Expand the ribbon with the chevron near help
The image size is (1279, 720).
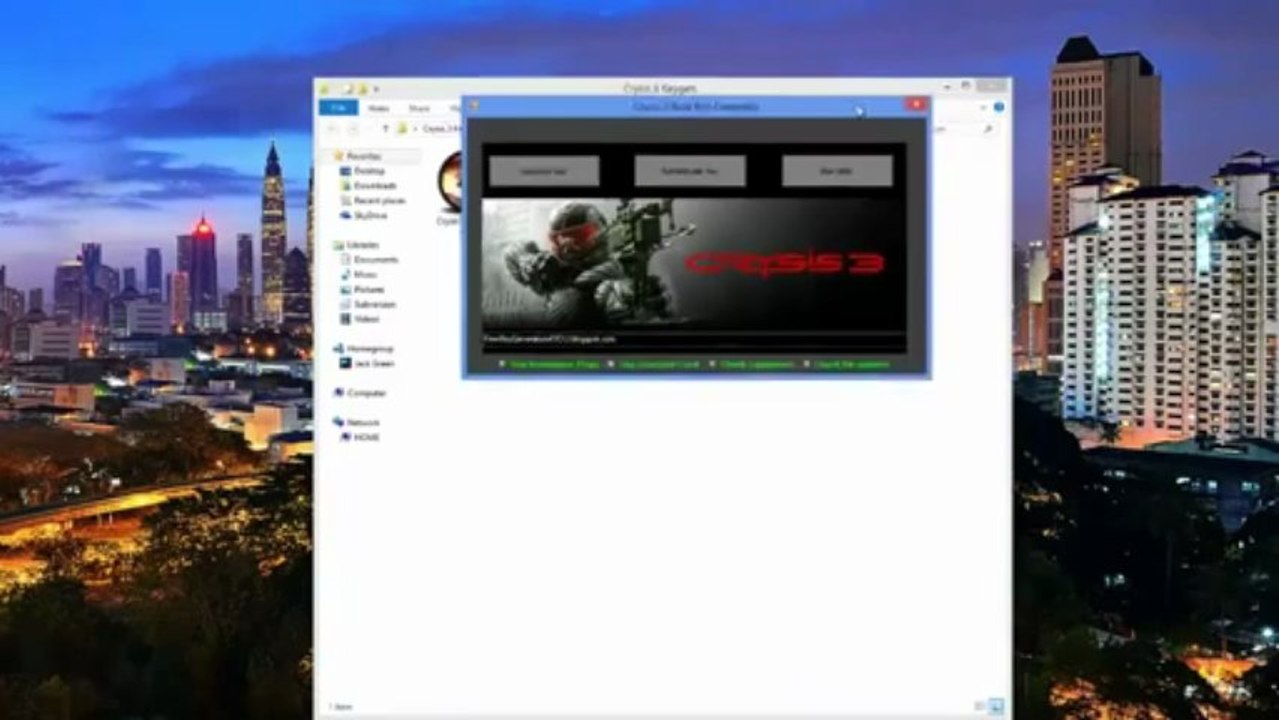pos(982,107)
